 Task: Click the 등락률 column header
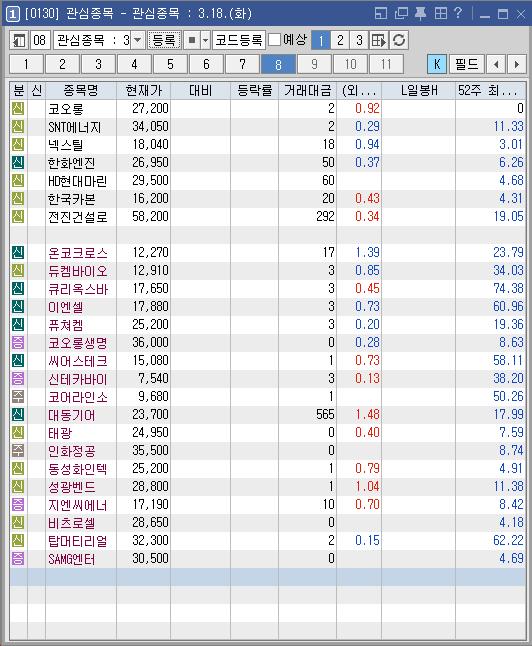[x=254, y=90]
